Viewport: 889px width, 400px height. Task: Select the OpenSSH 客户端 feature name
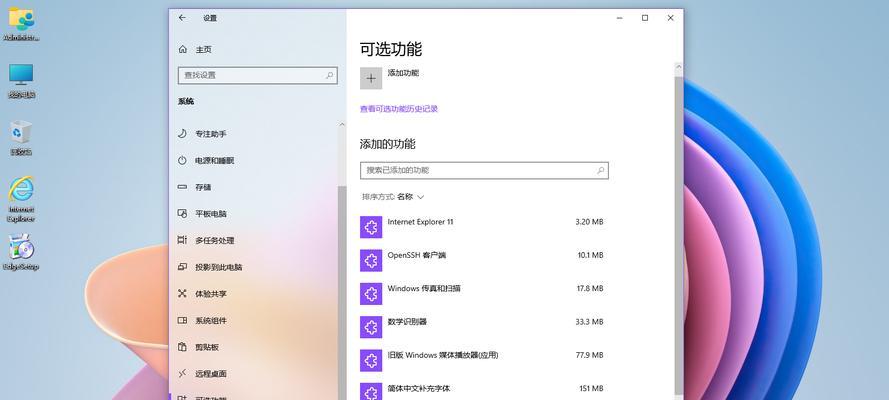coord(417,255)
